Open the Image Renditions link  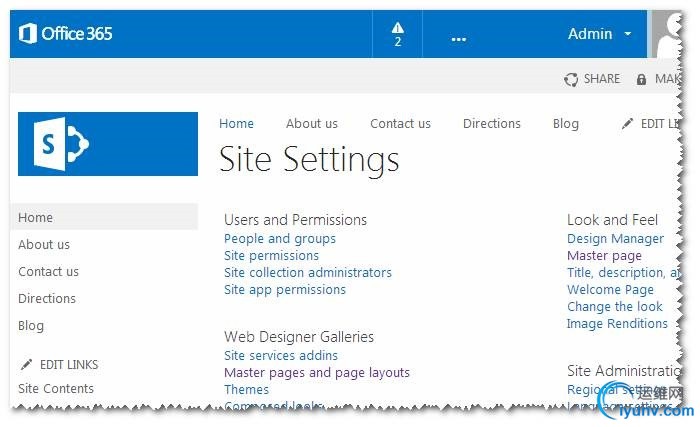coord(617,324)
